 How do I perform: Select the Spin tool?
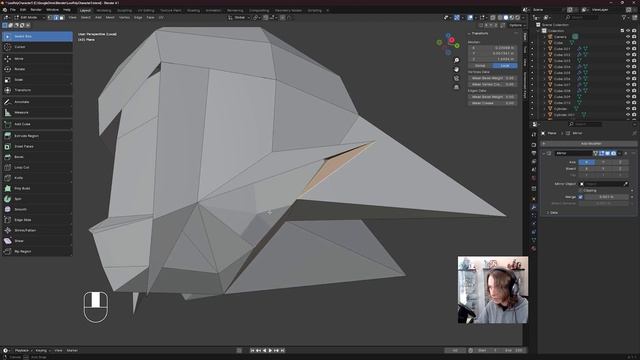pyautogui.click(x=37, y=199)
